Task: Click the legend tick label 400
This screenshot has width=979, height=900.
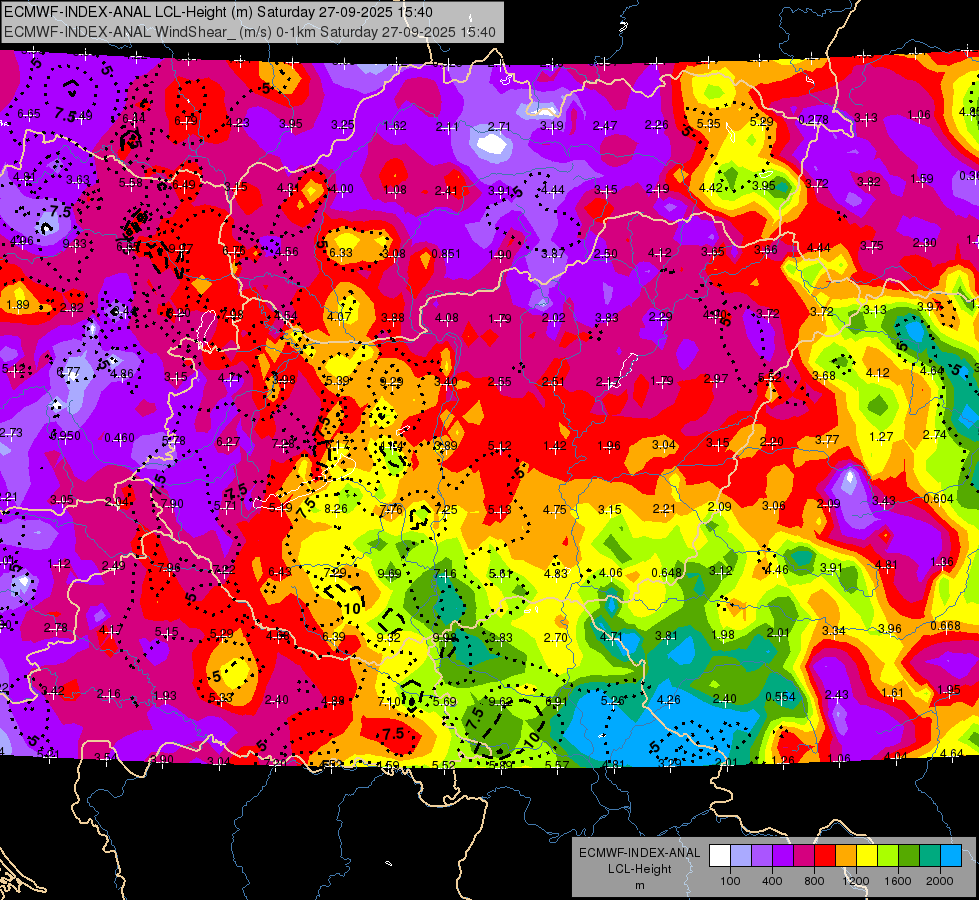Action: tap(772, 881)
